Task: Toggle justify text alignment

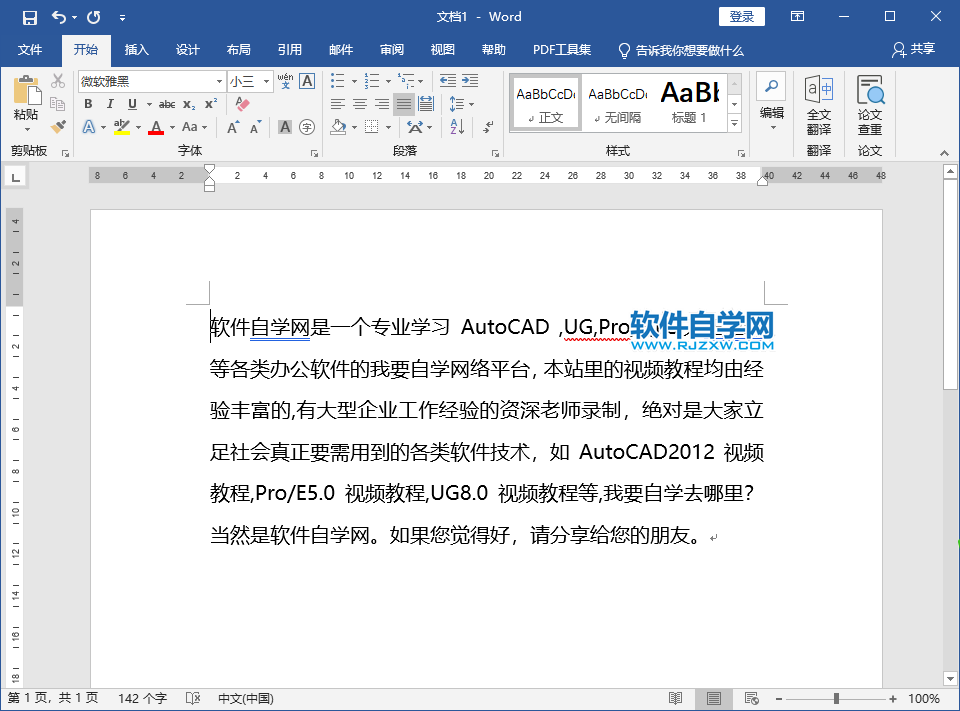Action: (403, 104)
